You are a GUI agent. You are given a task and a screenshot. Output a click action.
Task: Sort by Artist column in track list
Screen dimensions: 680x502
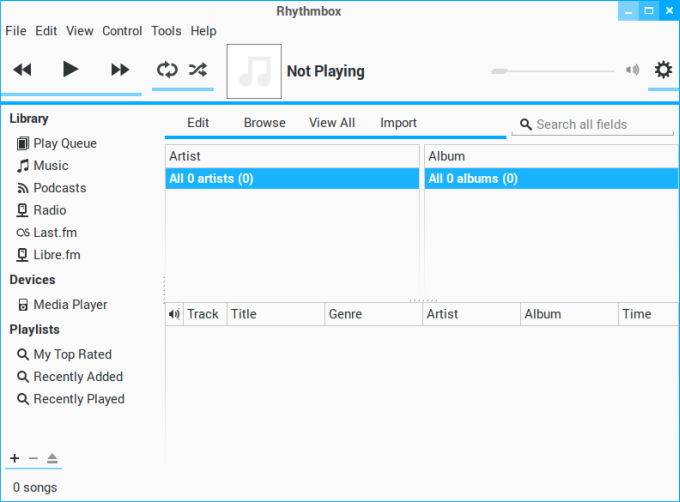pos(471,314)
